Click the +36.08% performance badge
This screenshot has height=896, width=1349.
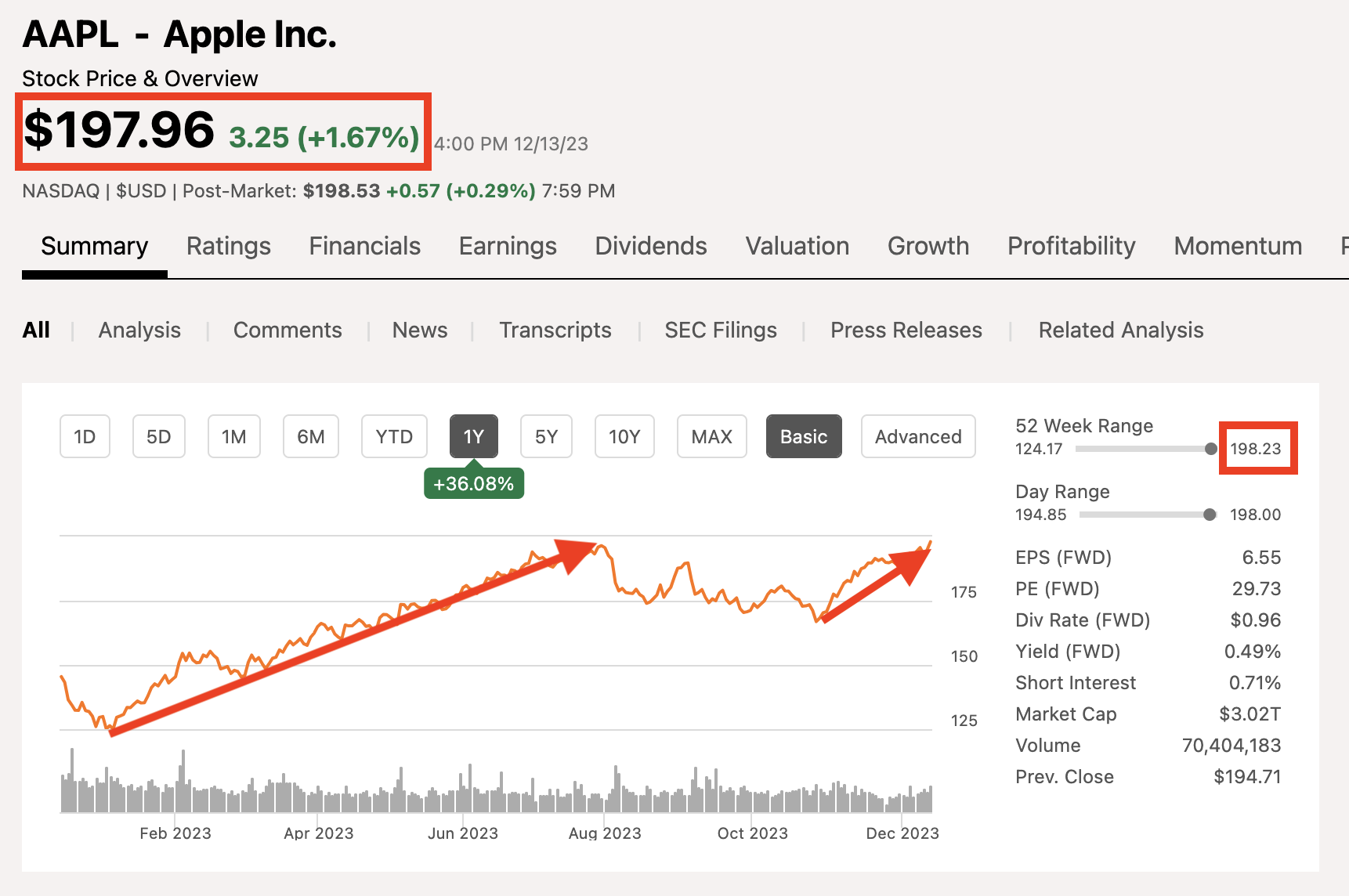pyautogui.click(x=474, y=483)
